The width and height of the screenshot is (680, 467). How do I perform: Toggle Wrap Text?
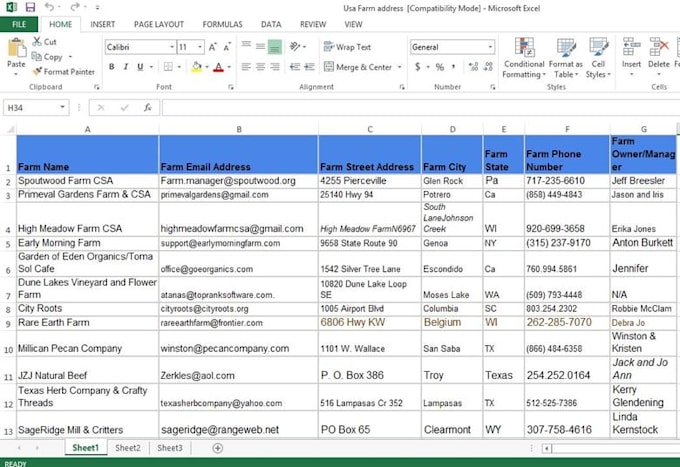pos(347,47)
